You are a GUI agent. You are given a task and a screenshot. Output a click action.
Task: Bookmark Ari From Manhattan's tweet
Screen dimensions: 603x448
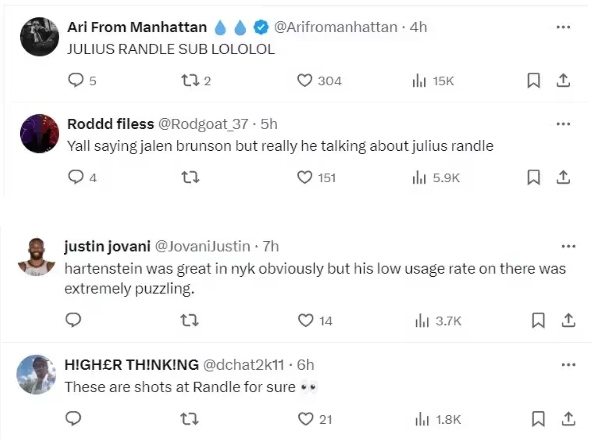click(x=534, y=80)
